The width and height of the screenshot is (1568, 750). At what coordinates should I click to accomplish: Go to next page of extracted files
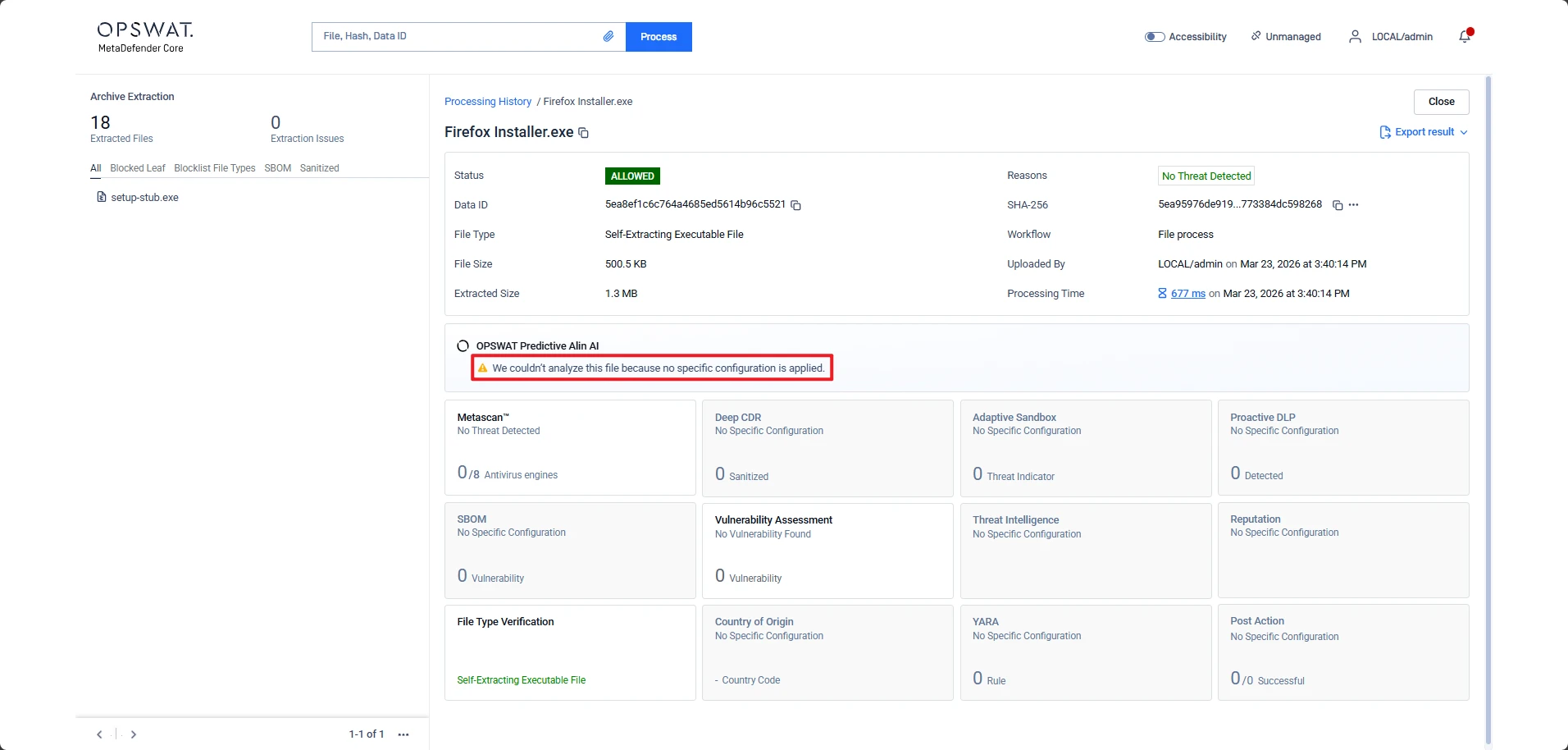pos(134,734)
